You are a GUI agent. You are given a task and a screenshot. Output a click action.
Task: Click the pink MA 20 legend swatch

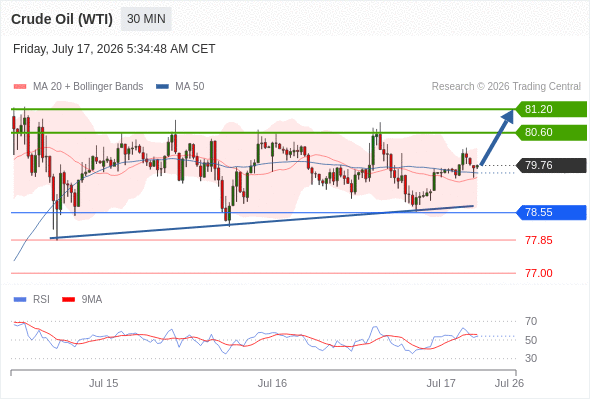(20, 87)
